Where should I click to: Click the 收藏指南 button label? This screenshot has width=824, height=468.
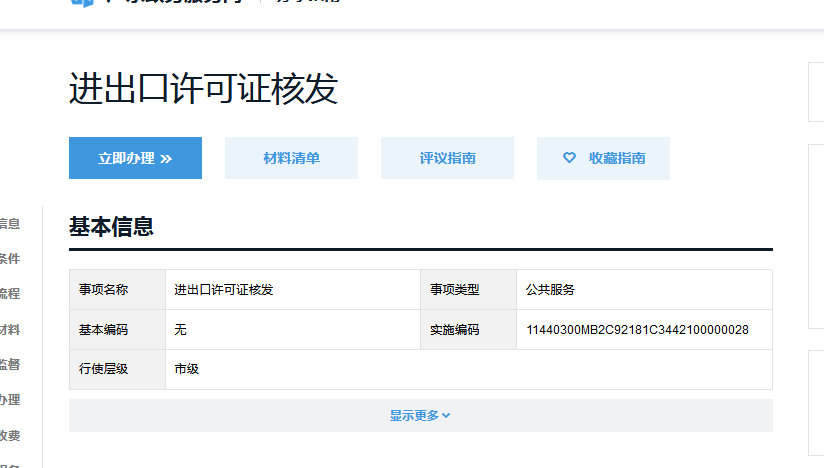616,158
